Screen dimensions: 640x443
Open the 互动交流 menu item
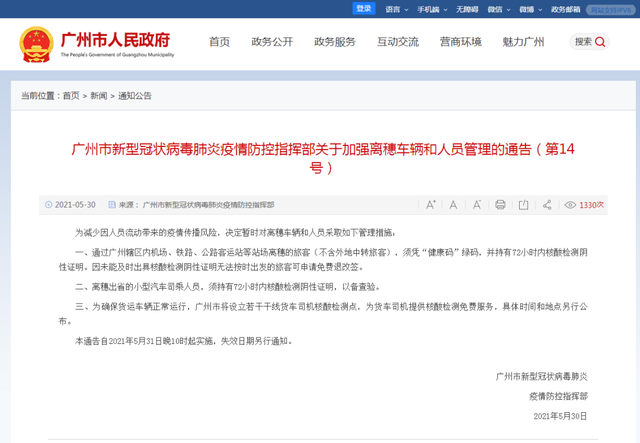pyautogui.click(x=398, y=42)
